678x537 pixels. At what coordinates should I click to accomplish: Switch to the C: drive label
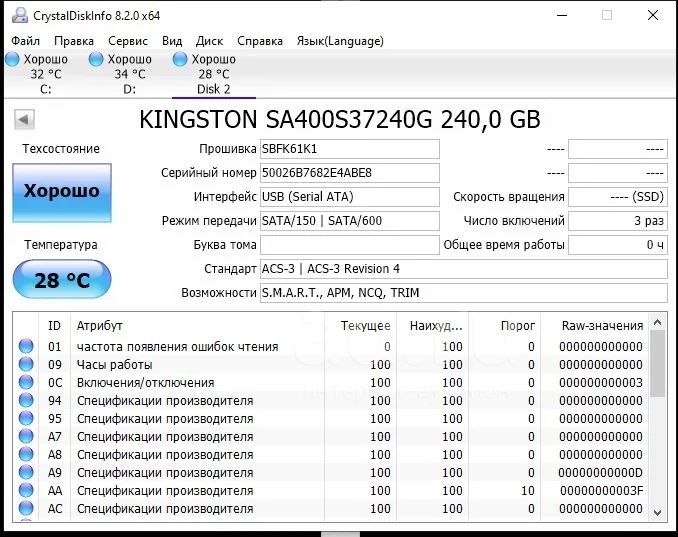pos(46,90)
